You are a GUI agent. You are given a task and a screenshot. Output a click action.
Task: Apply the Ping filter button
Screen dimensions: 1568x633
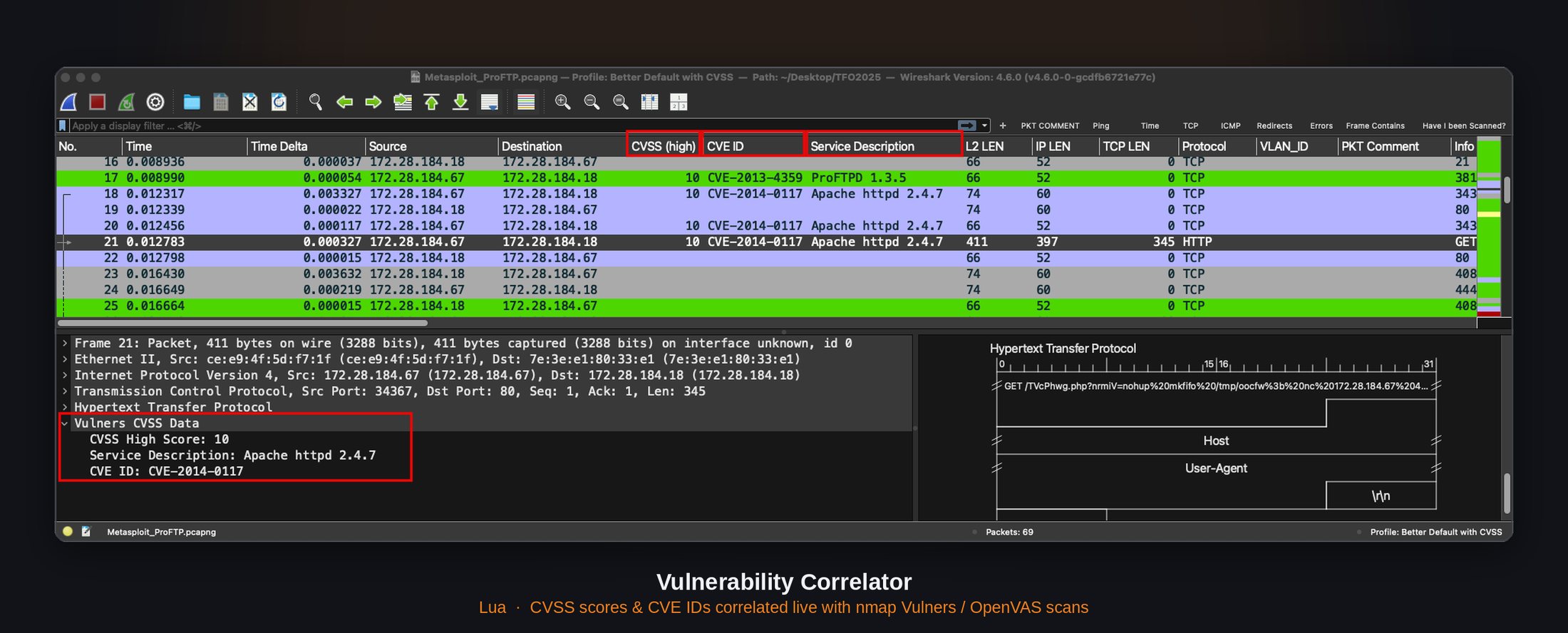pos(1101,125)
